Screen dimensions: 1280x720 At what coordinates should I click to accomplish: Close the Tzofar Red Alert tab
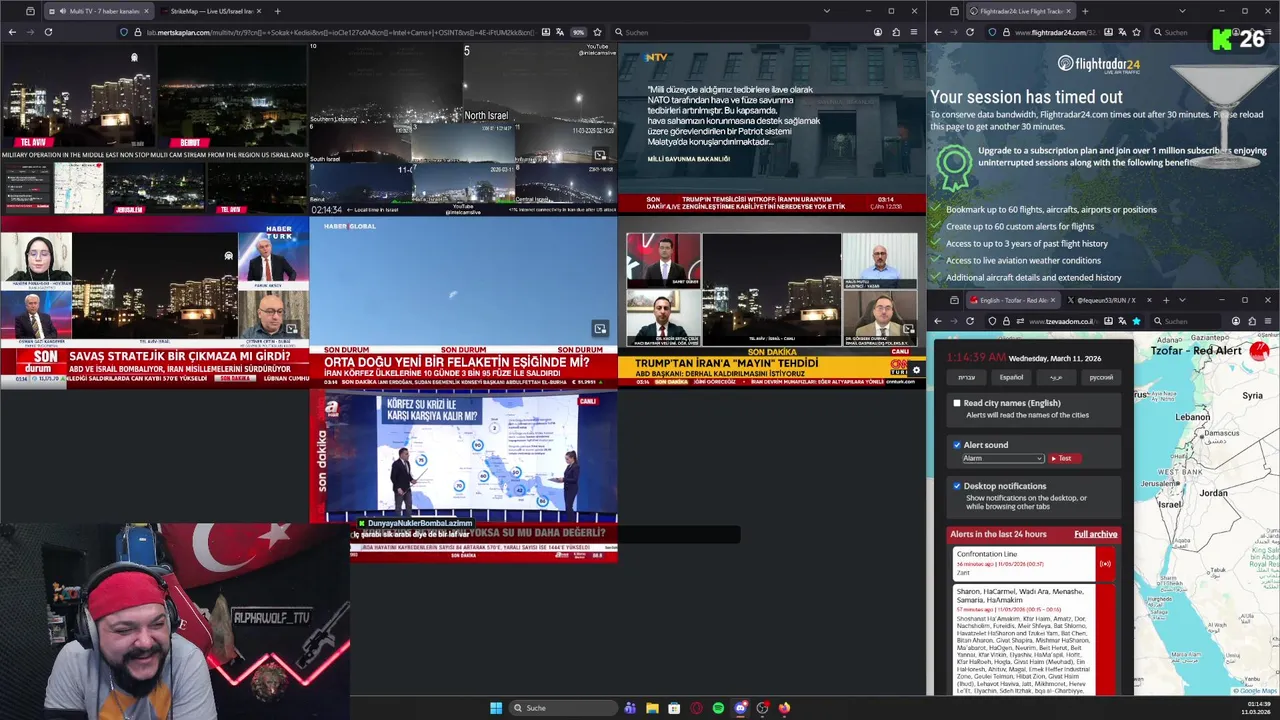(1052, 300)
